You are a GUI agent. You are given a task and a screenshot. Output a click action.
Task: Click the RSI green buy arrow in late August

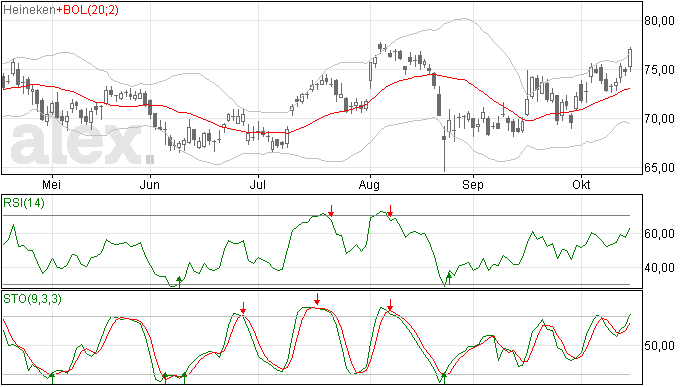449,278
